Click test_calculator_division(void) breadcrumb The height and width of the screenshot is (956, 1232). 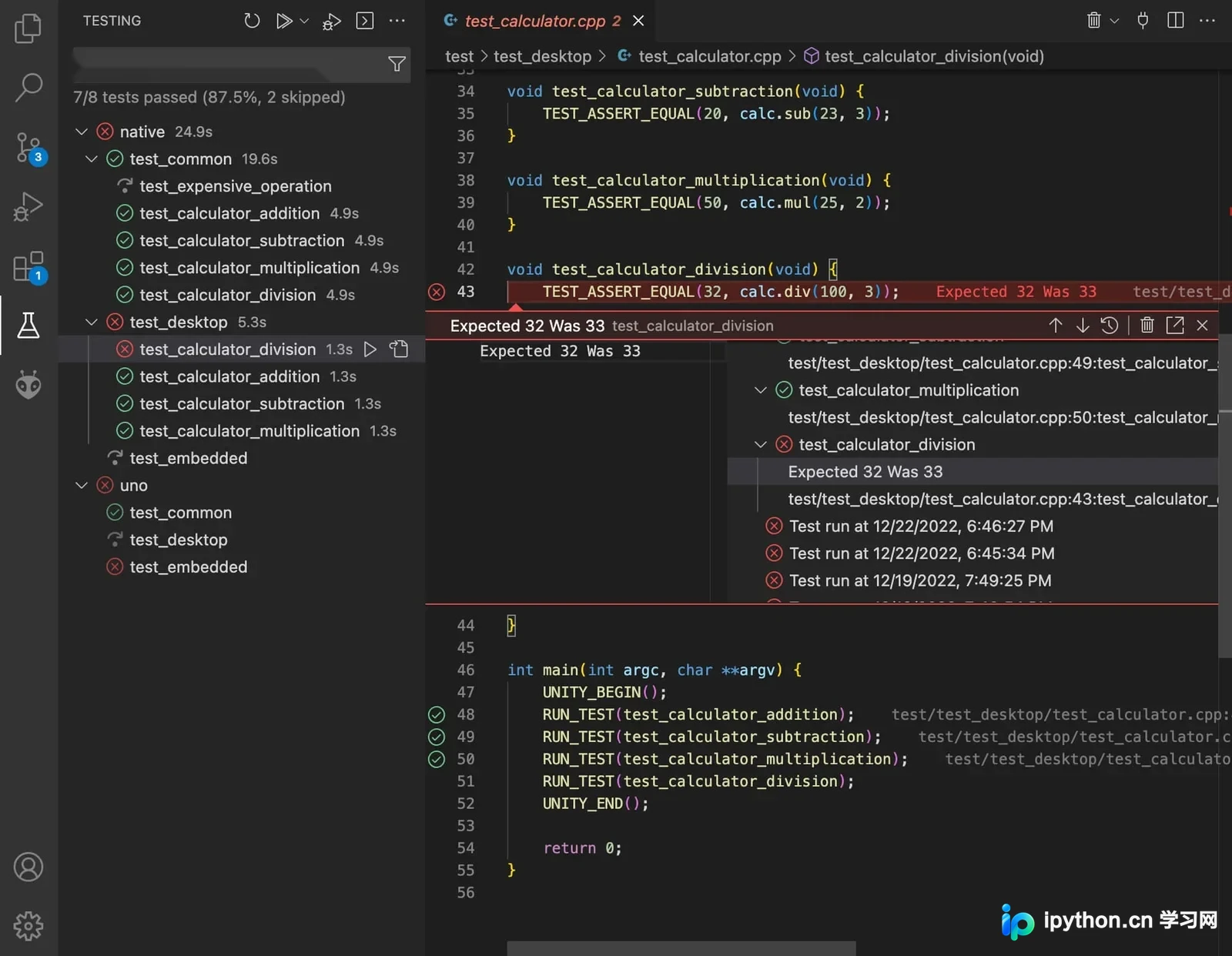click(x=924, y=56)
